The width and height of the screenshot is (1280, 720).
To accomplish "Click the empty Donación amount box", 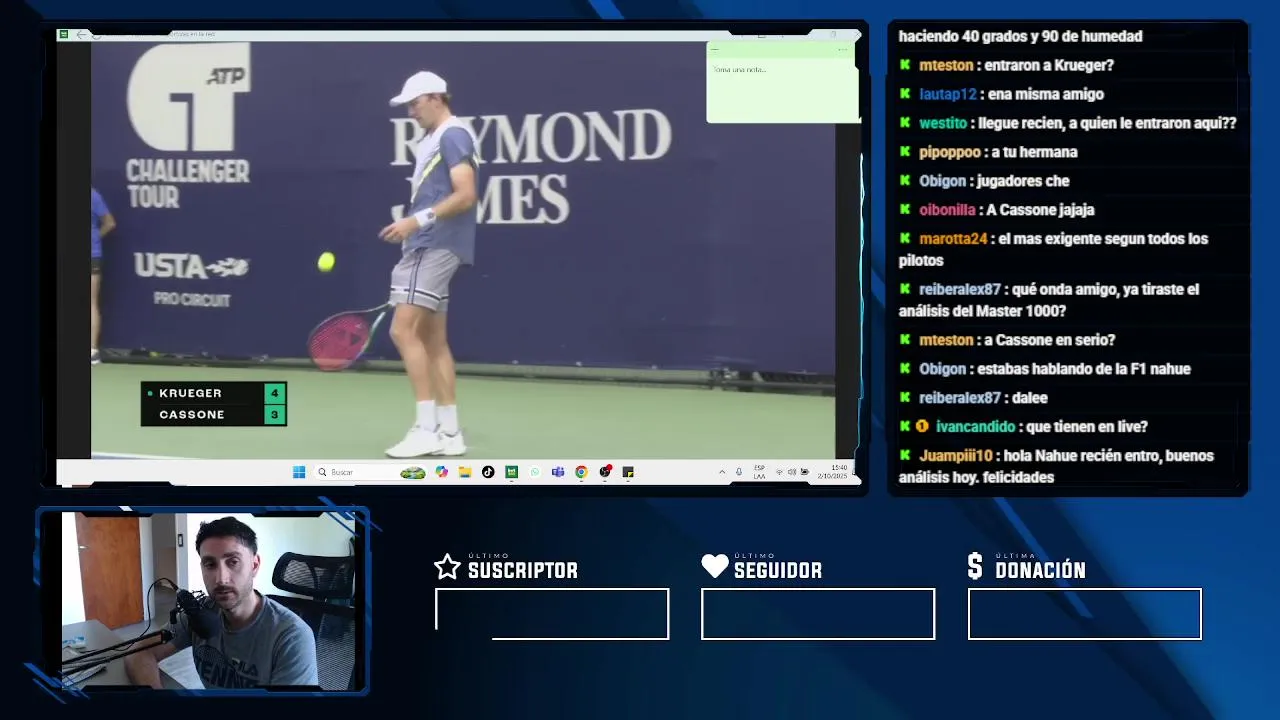I will pos(1085,614).
